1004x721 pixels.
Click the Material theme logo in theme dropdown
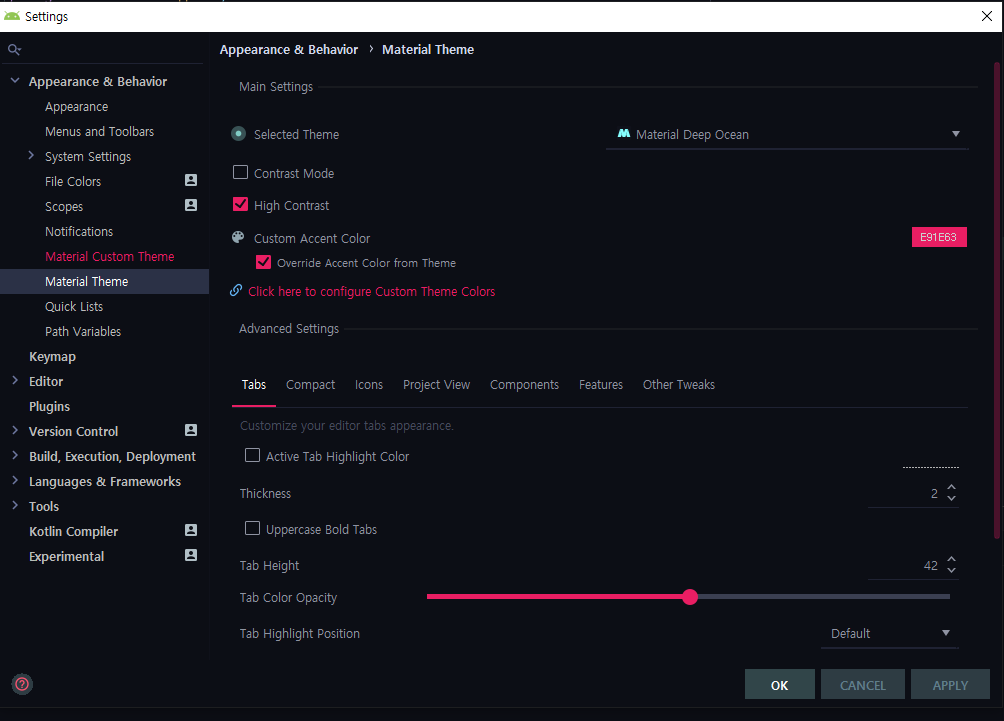point(624,134)
